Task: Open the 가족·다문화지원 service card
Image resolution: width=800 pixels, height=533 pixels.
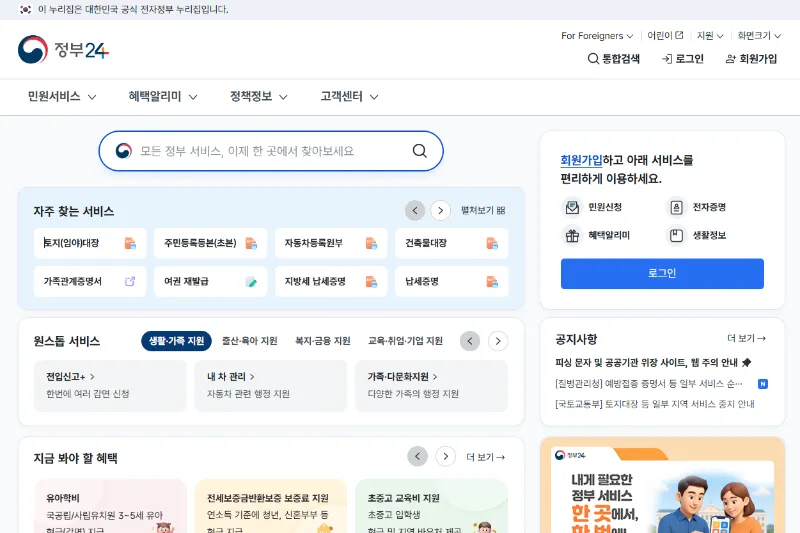Action: pos(431,386)
